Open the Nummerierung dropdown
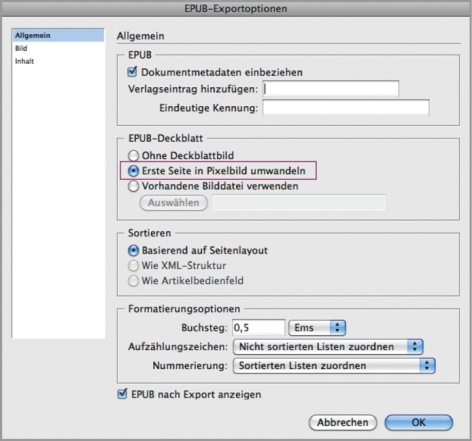 (x=334, y=366)
